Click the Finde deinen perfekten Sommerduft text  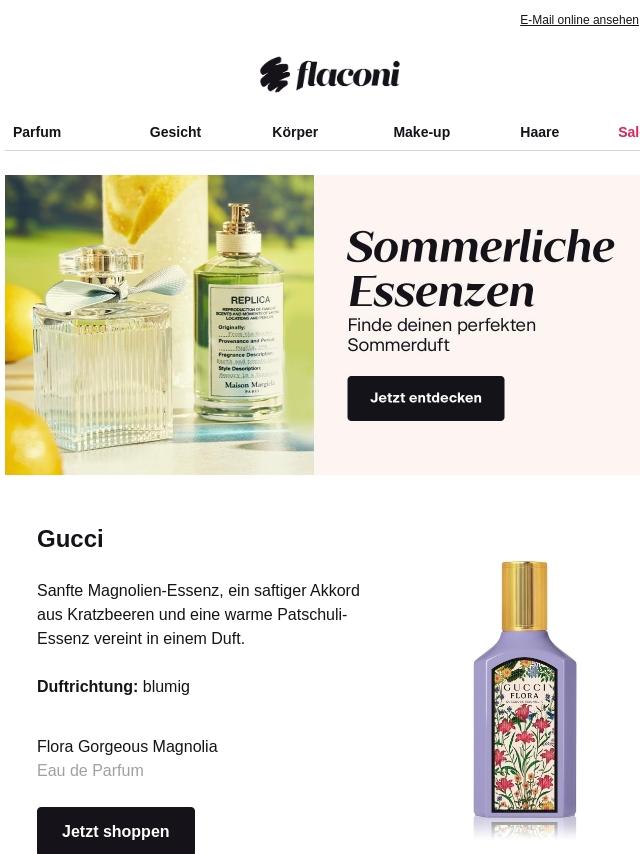coord(442,335)
